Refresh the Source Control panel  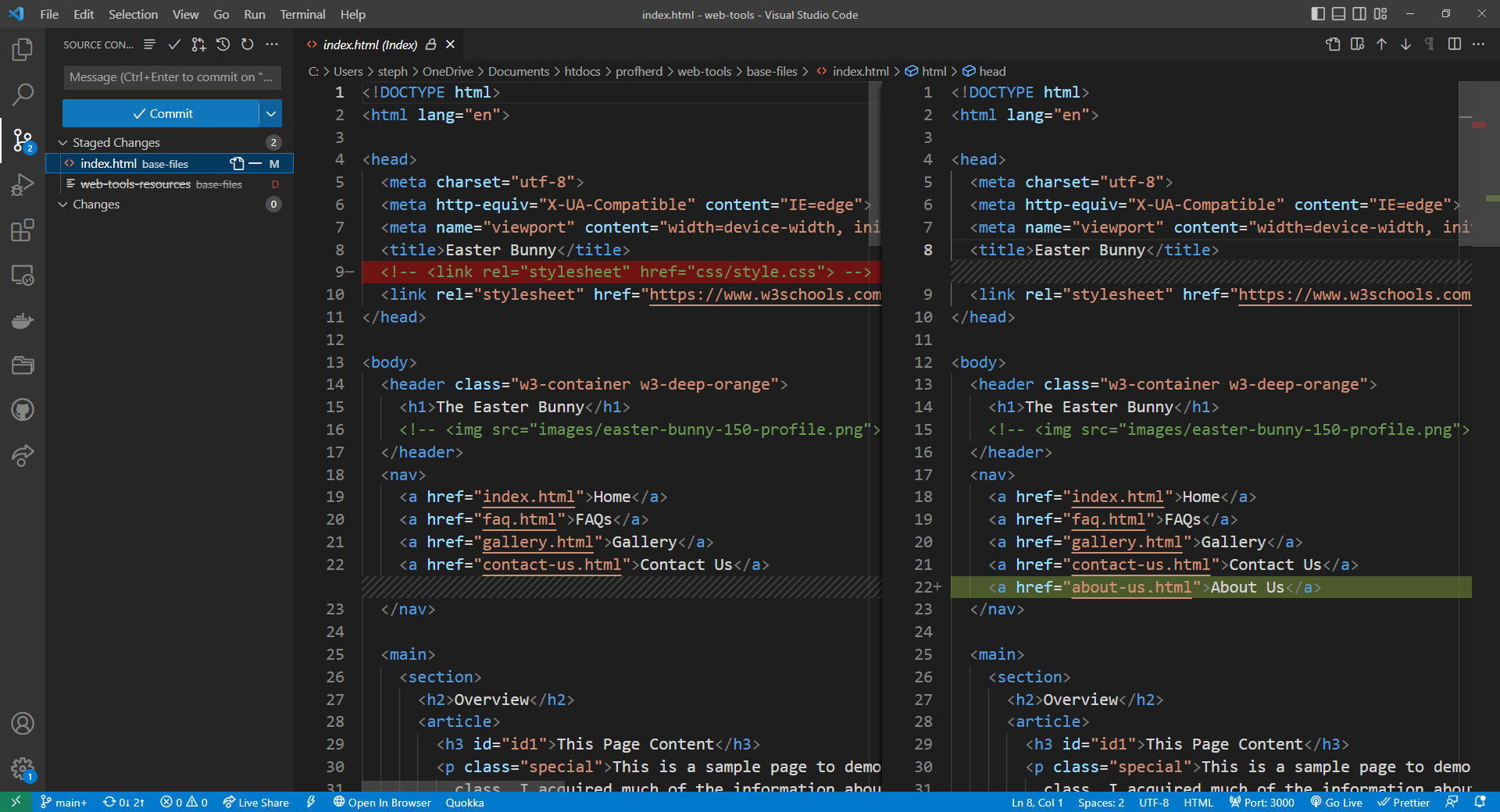point(248,45)
